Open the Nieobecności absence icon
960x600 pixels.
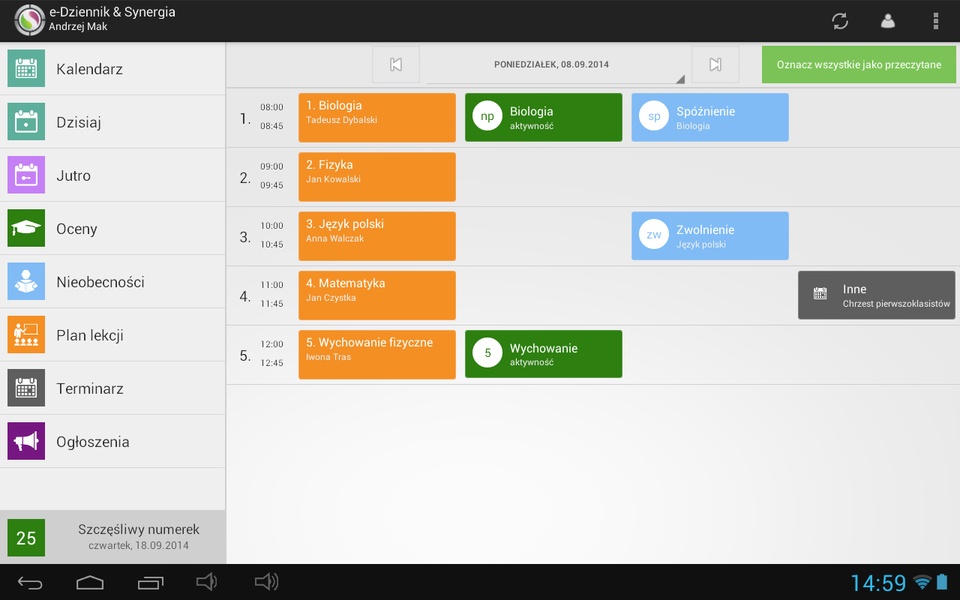tap(26, 282)
